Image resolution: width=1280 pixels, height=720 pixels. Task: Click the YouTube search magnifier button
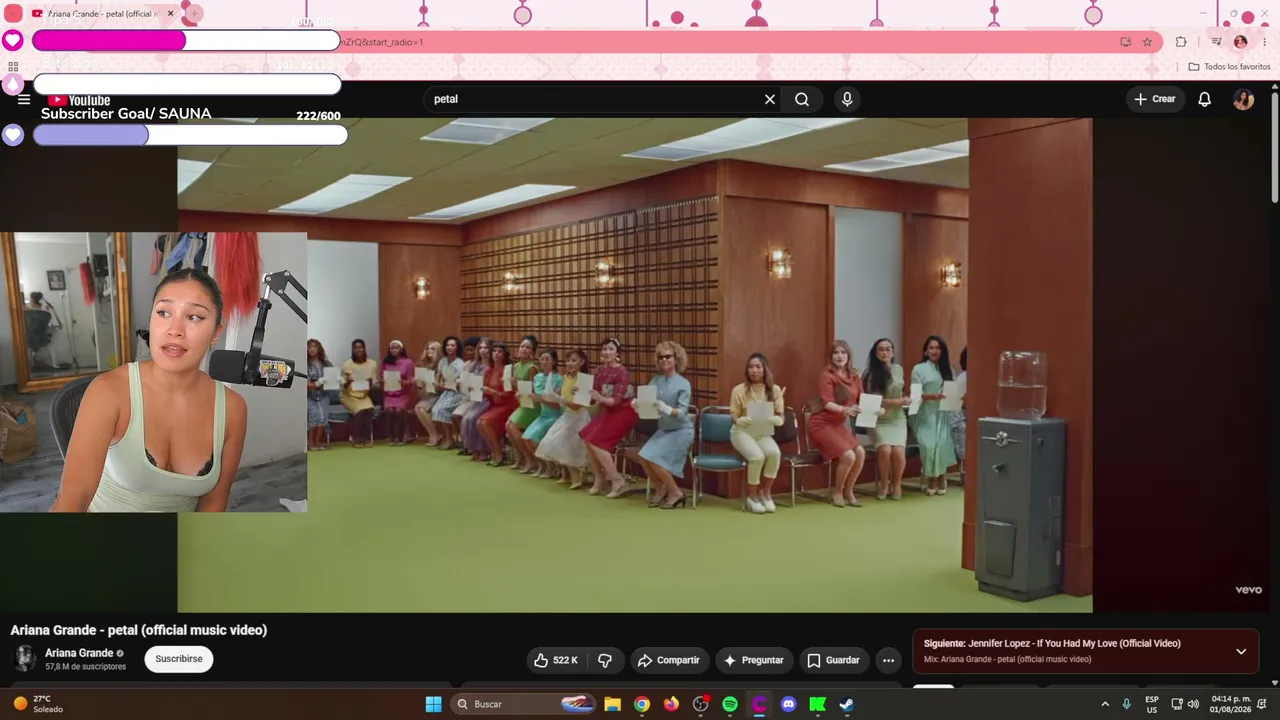(802, 99)
